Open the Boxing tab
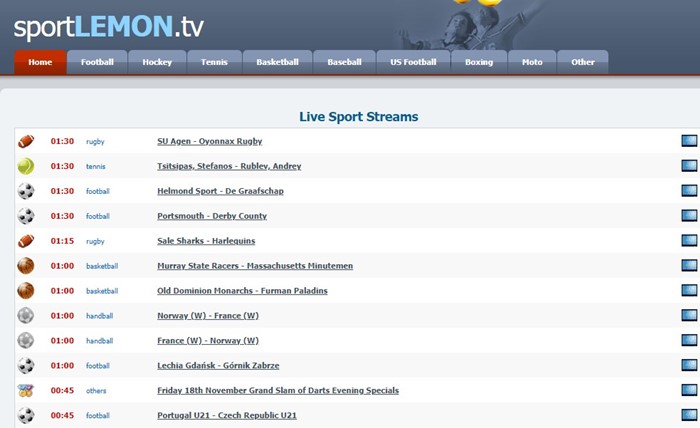The image size is (700, 428). [479, 62]
